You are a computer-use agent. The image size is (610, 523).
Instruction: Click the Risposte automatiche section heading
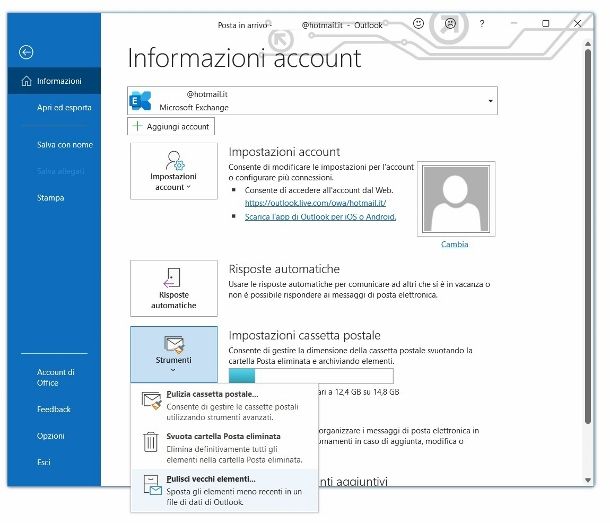(x=284, y=269)
